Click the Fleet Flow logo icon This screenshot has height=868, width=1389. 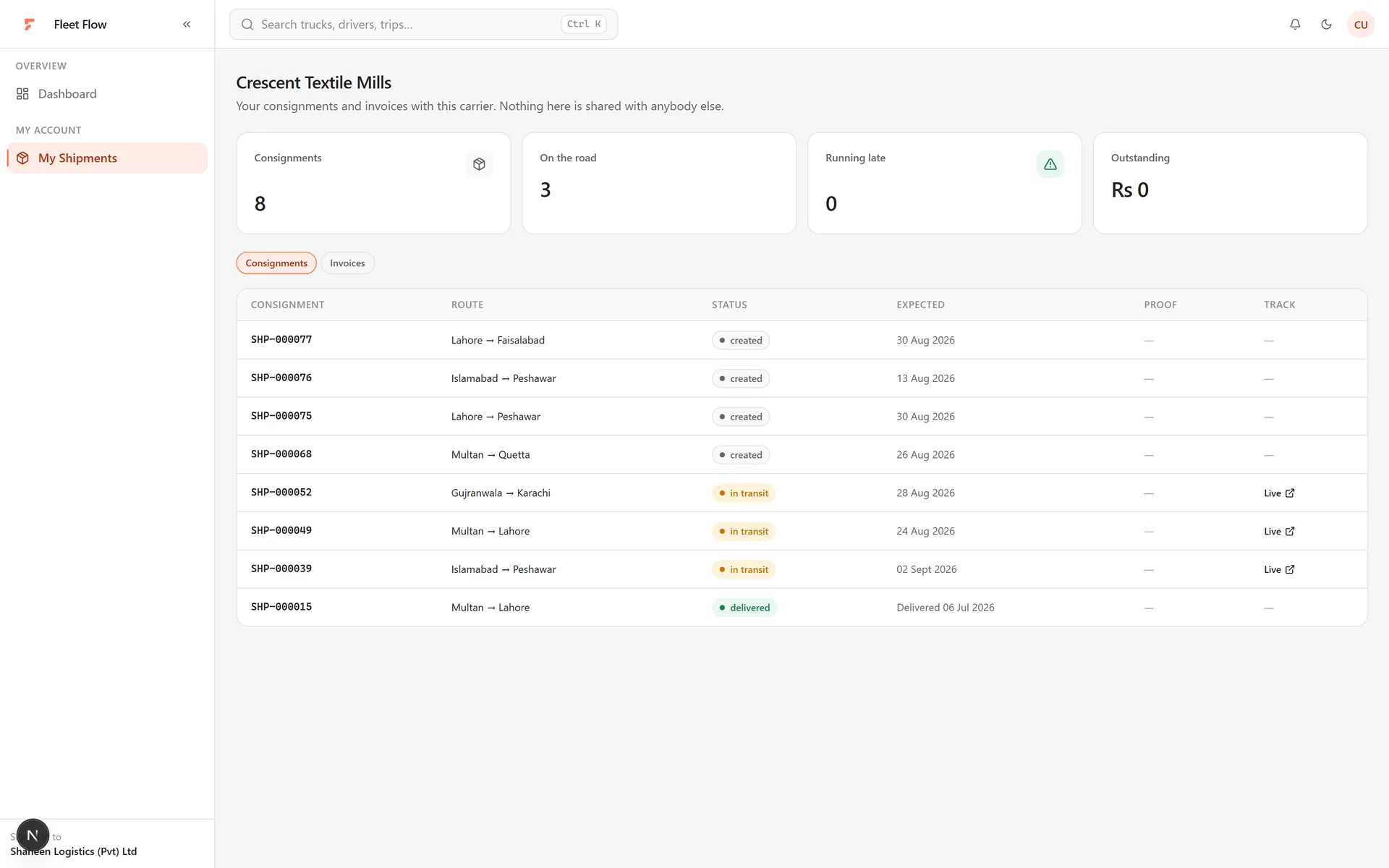(x=29, y=25)
